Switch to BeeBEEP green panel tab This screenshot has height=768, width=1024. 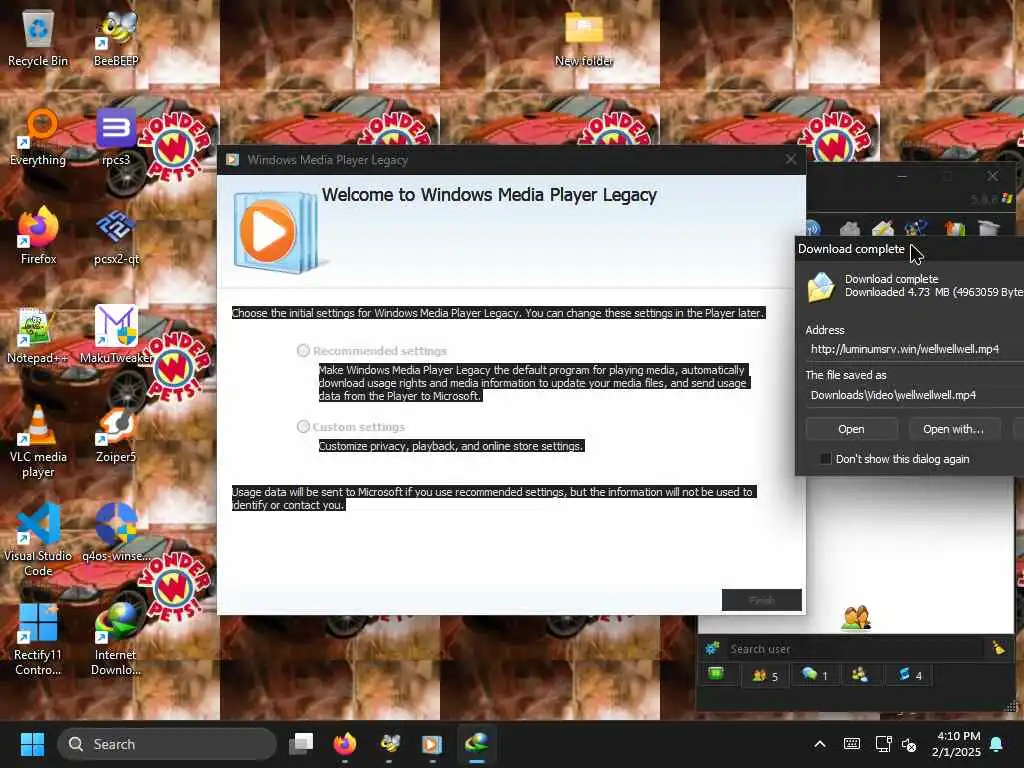(x=716, y=674)
